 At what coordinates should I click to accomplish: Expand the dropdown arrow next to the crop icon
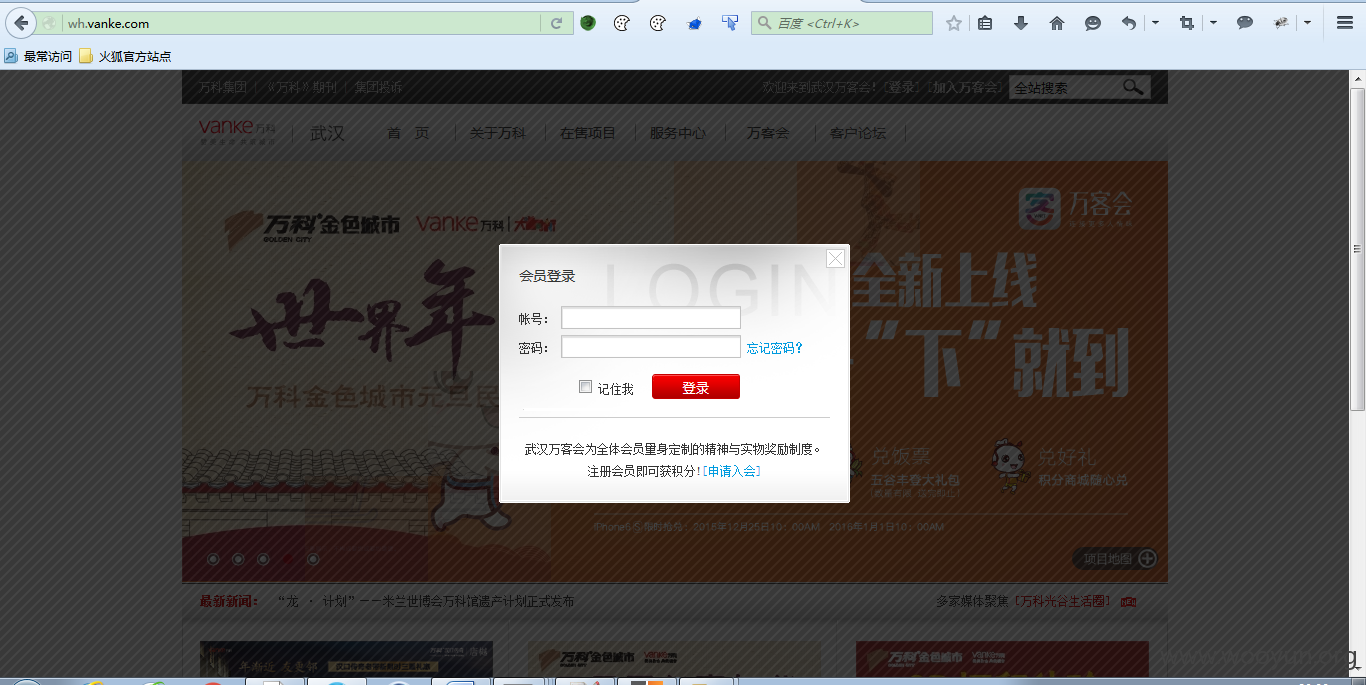coord(1213,23)
